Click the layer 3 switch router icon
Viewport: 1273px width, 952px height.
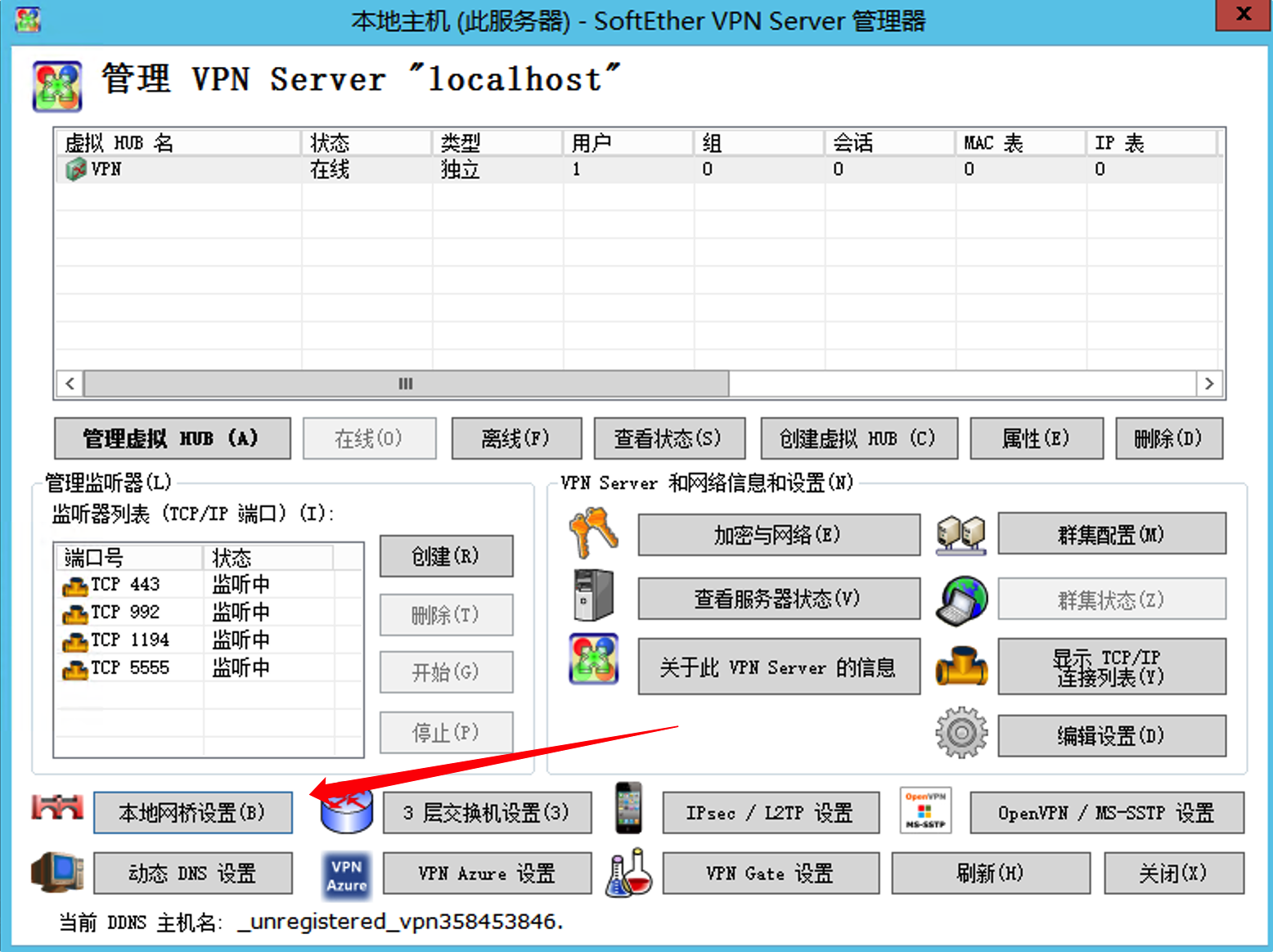click(347, 811)
